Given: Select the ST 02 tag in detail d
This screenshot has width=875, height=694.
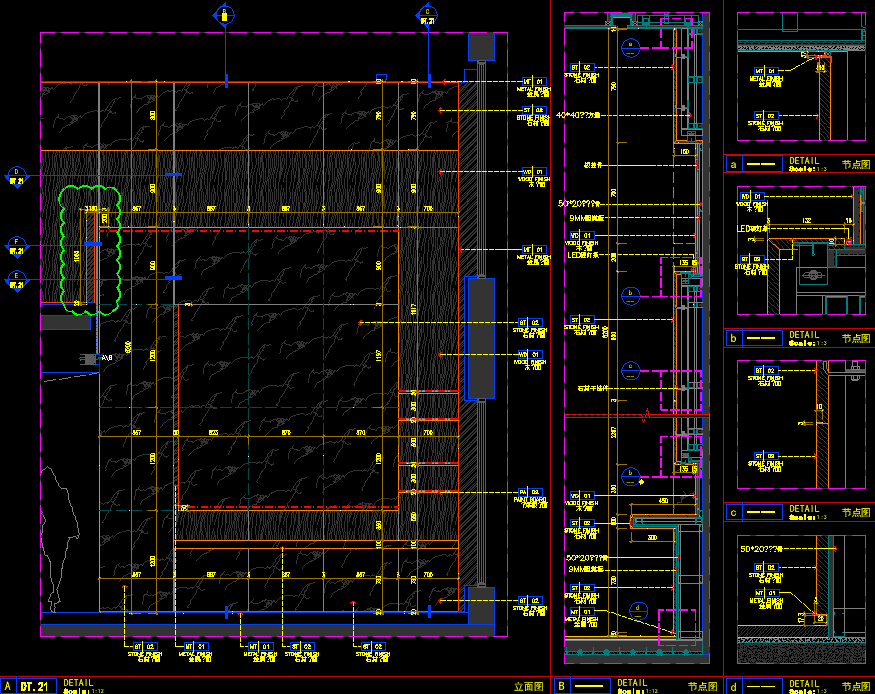Looking at the screenshot, I should point(766,567).
